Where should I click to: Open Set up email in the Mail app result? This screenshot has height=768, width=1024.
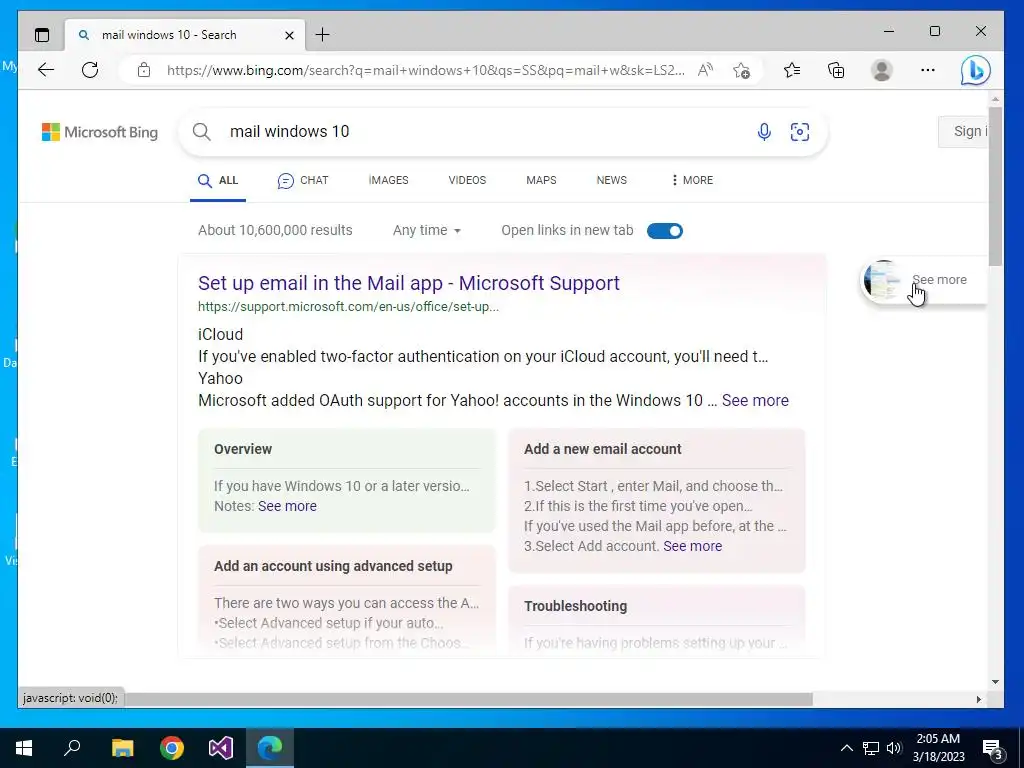coord(409,283)
